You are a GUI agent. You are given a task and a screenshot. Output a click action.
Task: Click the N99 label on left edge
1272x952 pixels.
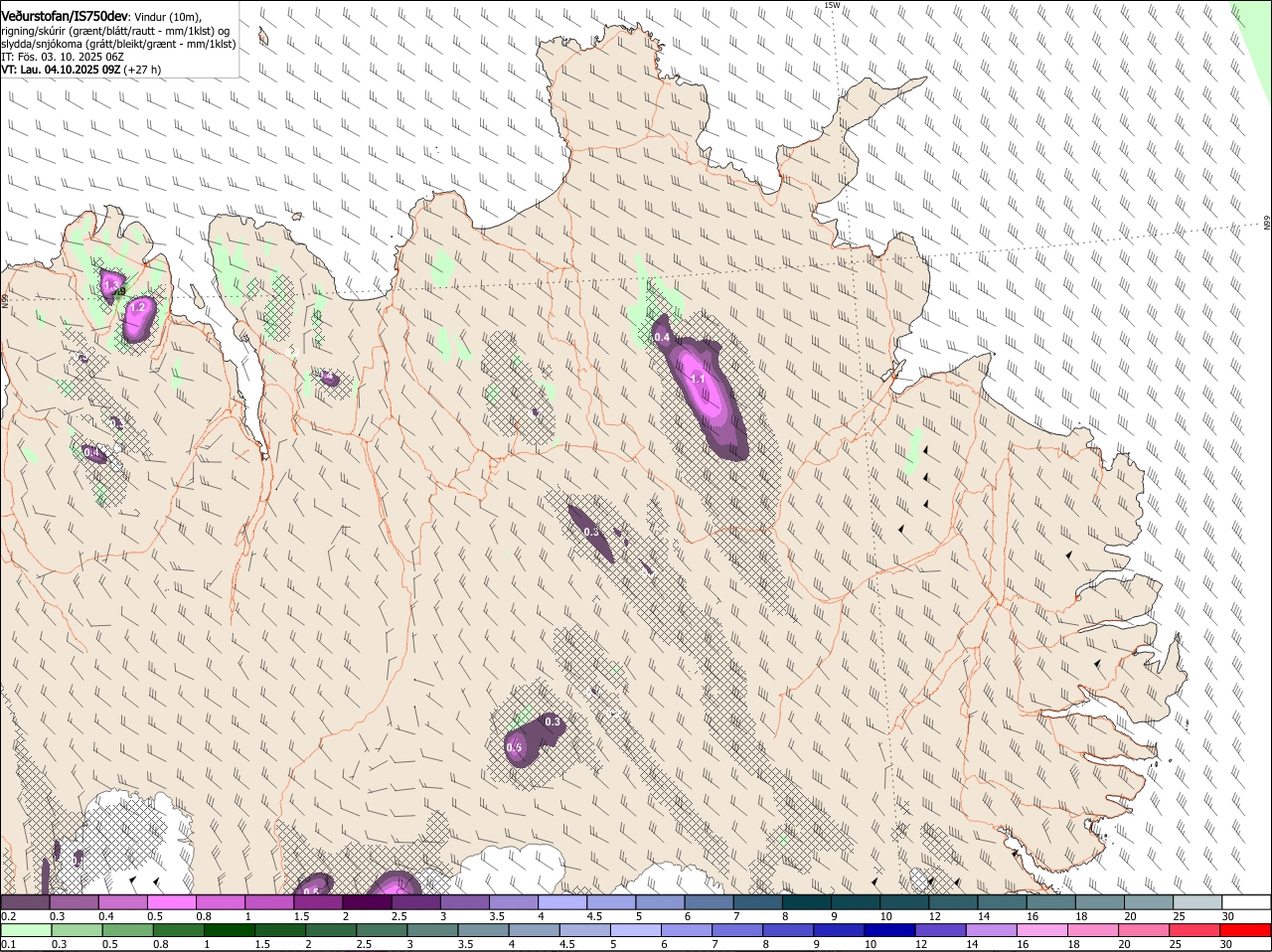click(x=5, y=299)
